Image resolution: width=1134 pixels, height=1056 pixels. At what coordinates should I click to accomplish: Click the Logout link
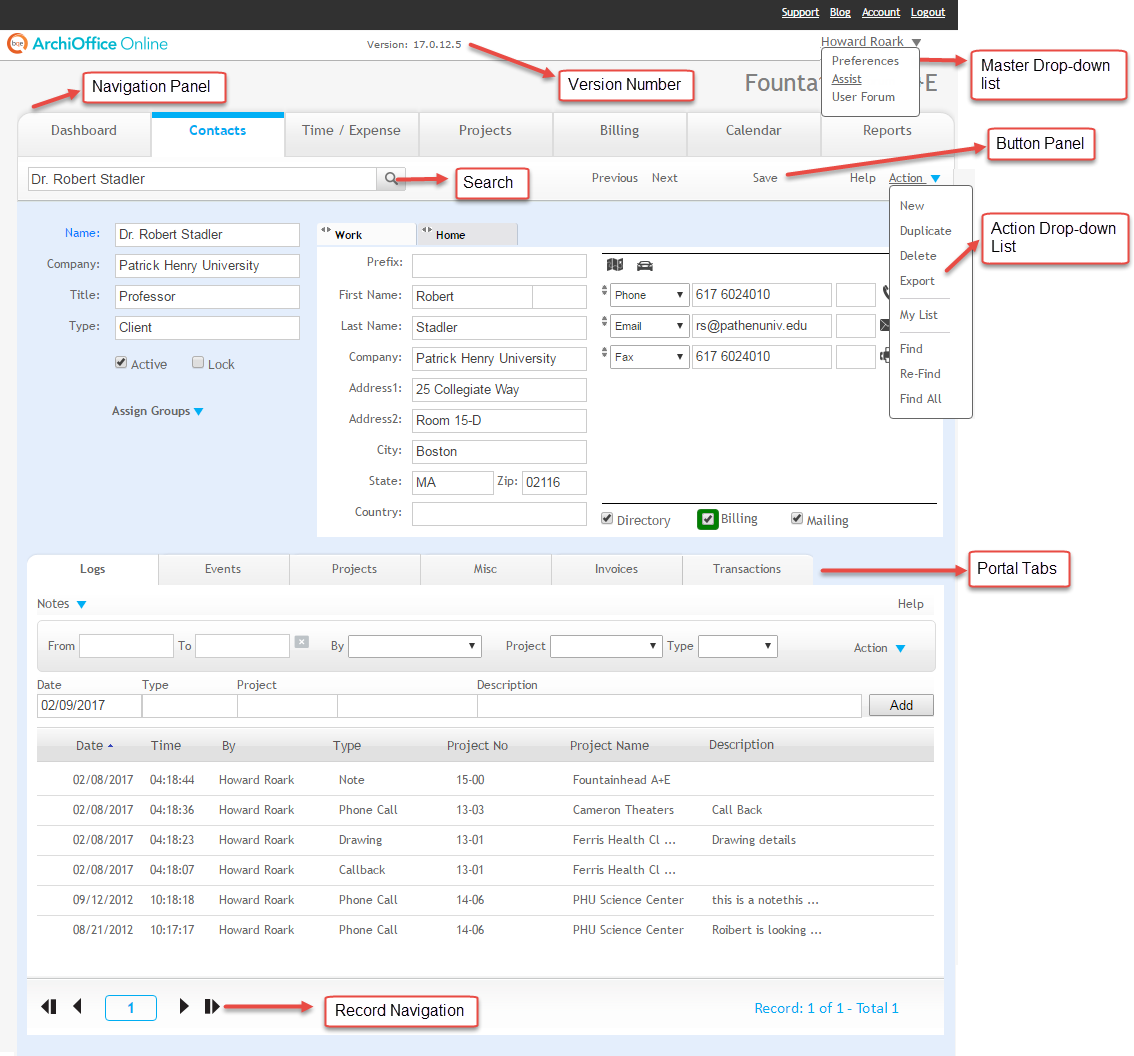click(928, 12)
